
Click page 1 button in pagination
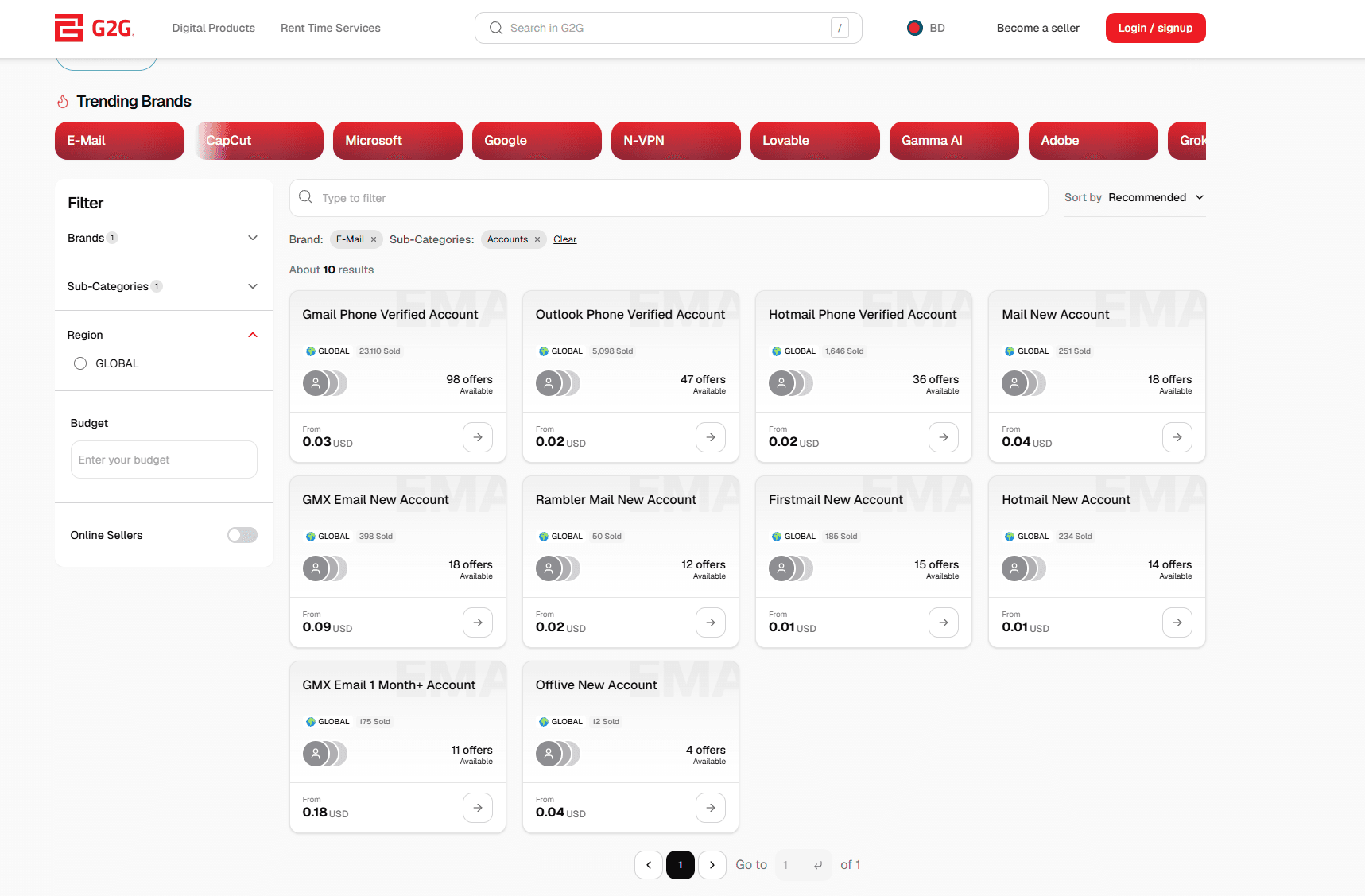[x=681, y=865]
